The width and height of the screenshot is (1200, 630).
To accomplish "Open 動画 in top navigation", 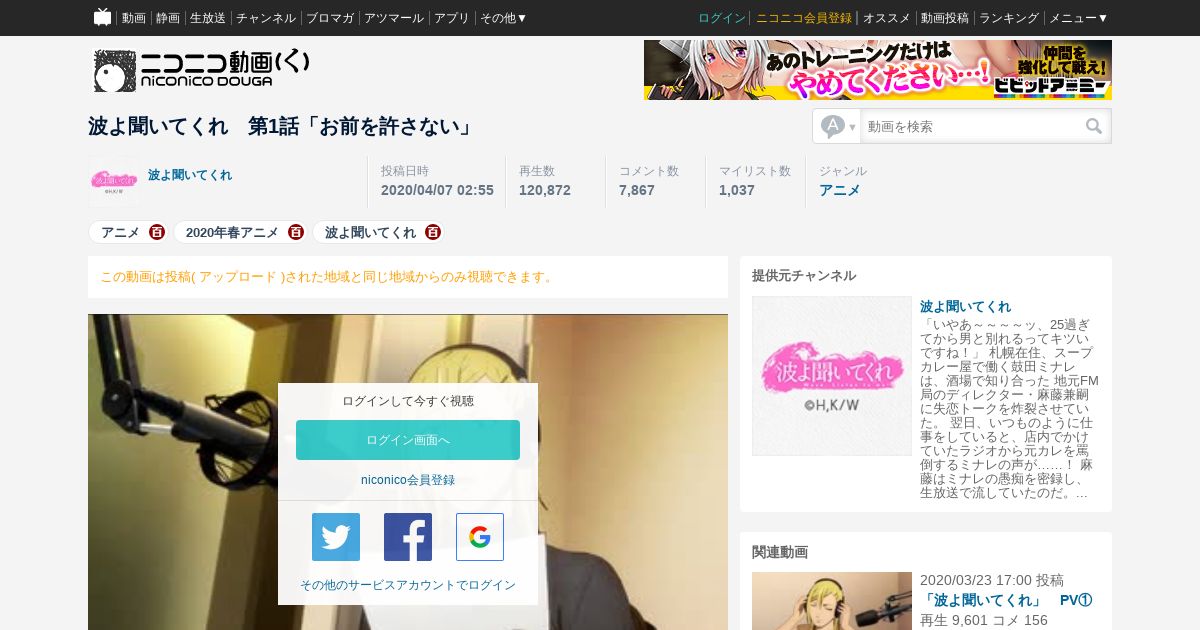I will [x=134, y=18].
